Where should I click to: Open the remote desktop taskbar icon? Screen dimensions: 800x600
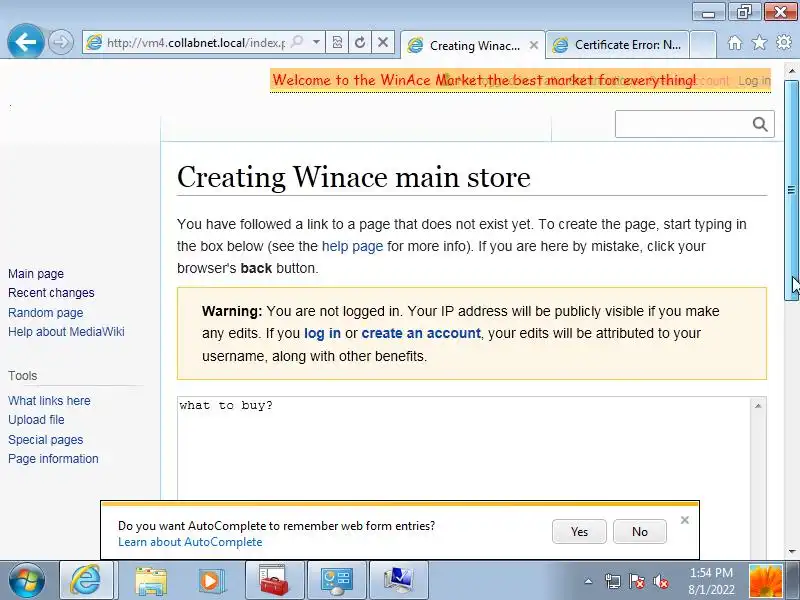click(x=399, y=581)
